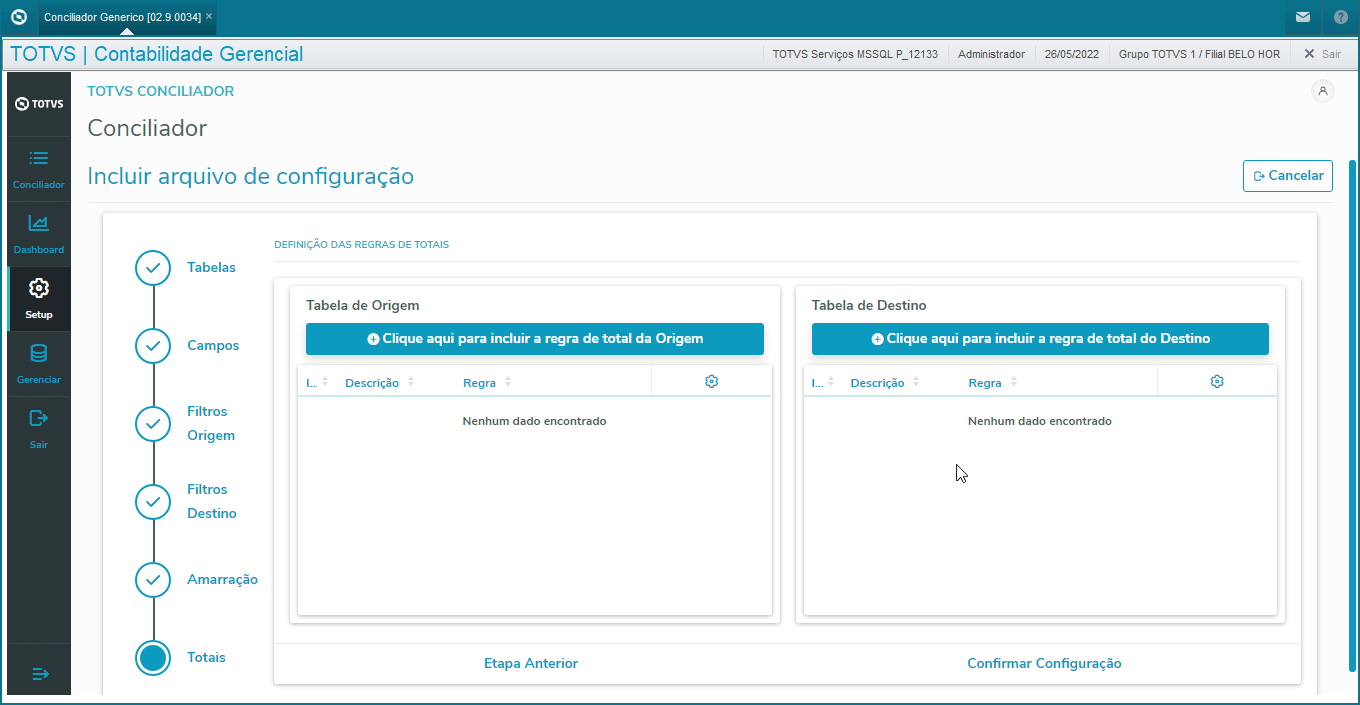Click TOTVS Serviços MSSQL P_12133 label
This screenshot has height=705, width=1360.
point(855,54)
